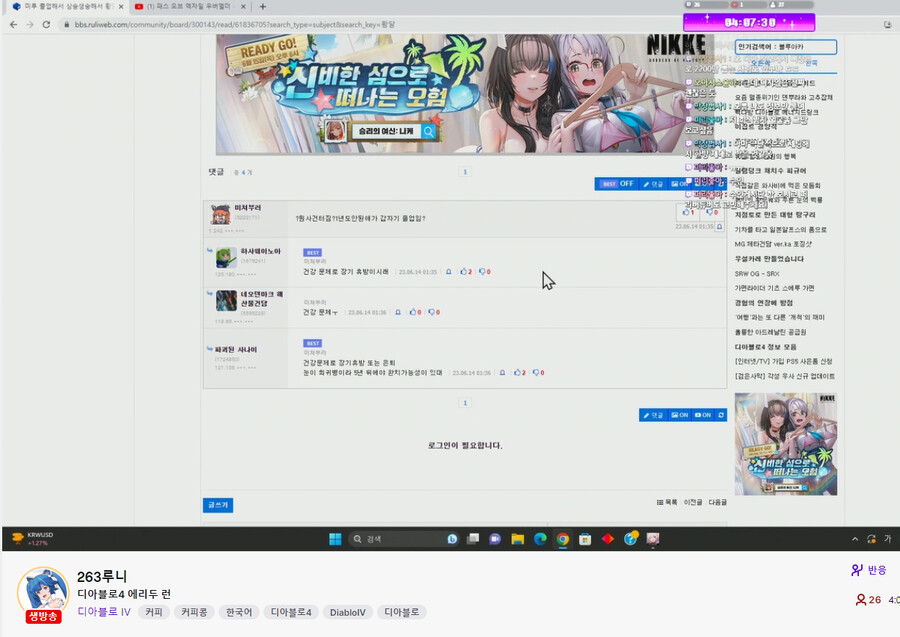Viewport: 900px width, 637px height.
Task: Open the sidebar NIKKE ad image
Action: pos(786,444)
